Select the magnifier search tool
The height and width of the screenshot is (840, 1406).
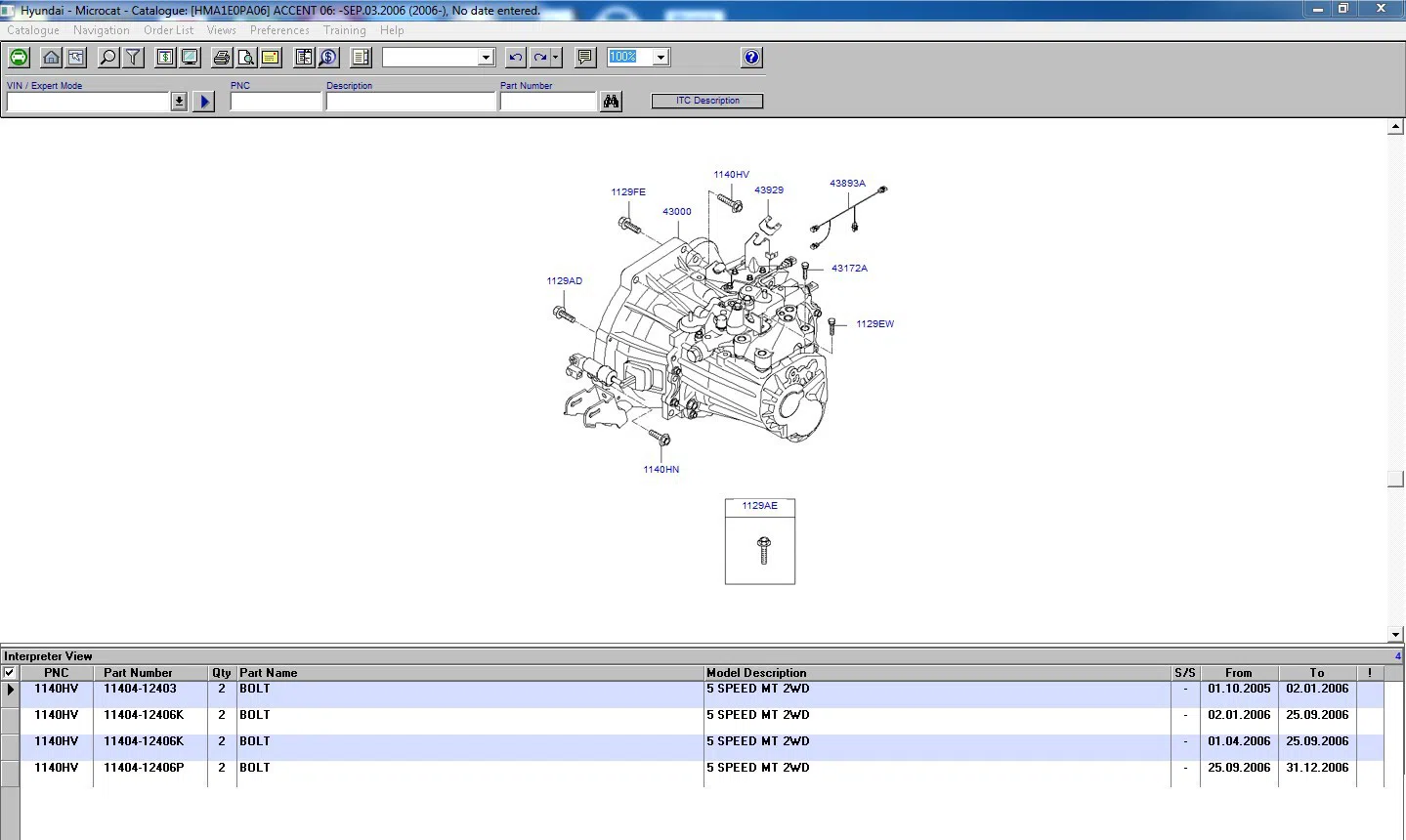tap(108, 58)
